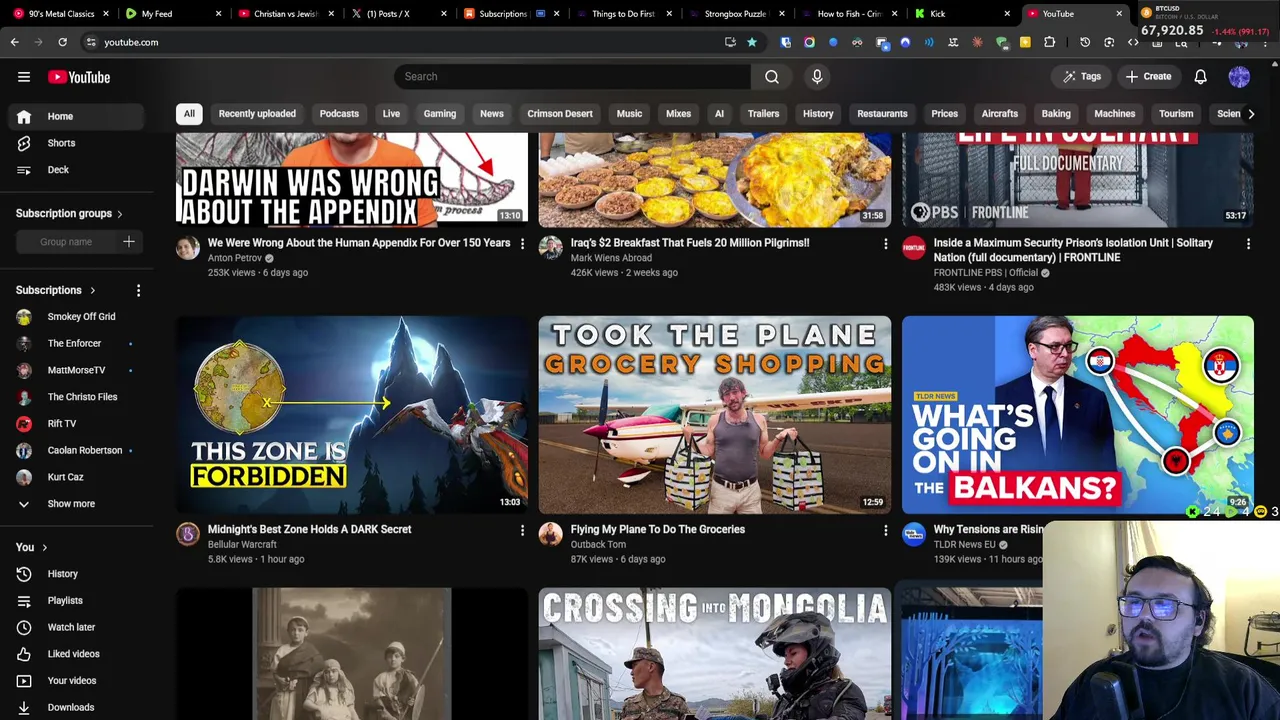Switch to the Kick browser tab
The width and height of the screenshot is (1280, 720).
(960, 14)
